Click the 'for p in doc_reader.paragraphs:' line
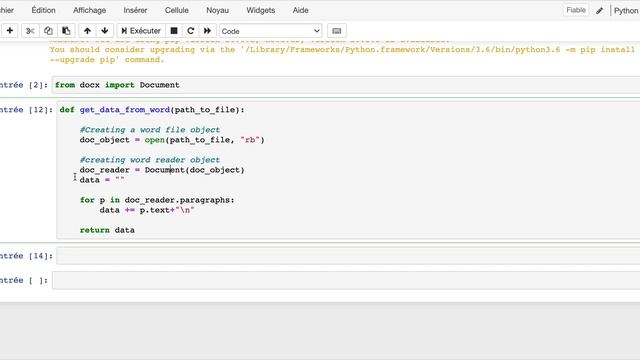 coord(157,200)
